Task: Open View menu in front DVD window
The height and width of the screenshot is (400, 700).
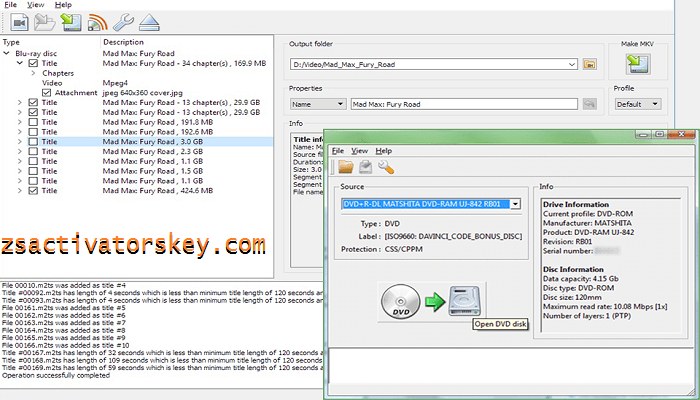Action: tap(359, 151)
